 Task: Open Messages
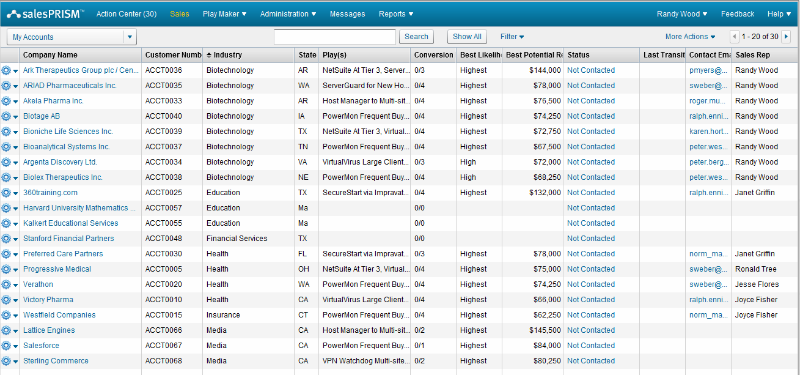347,14
